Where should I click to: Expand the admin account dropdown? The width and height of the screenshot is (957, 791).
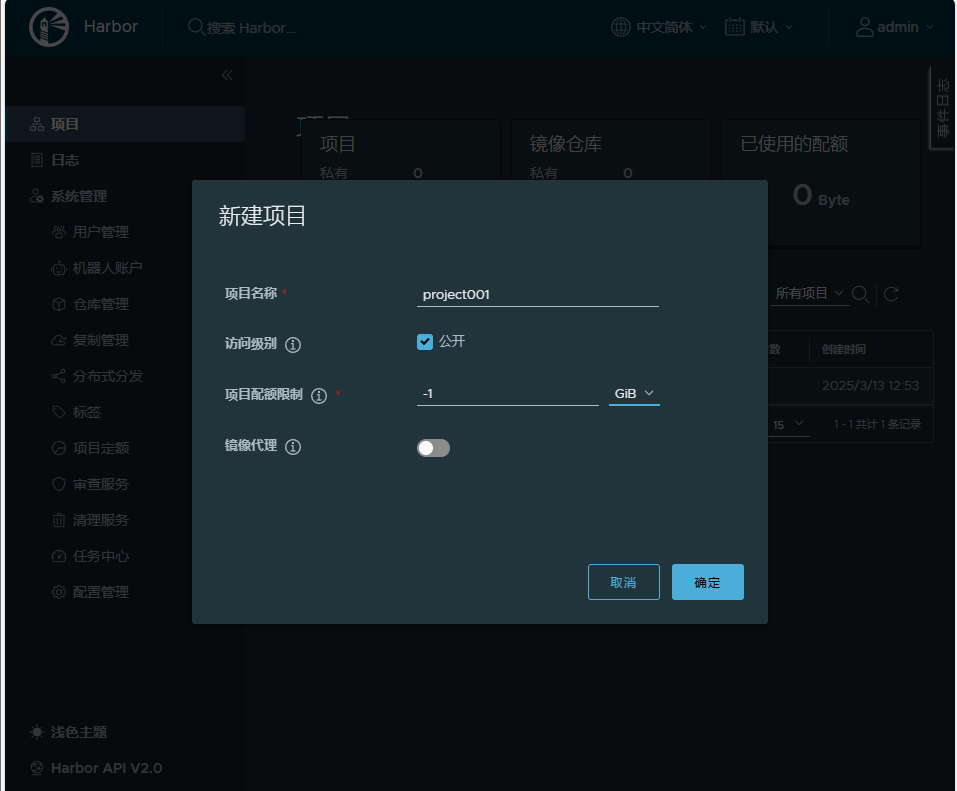tap(895, 27)
